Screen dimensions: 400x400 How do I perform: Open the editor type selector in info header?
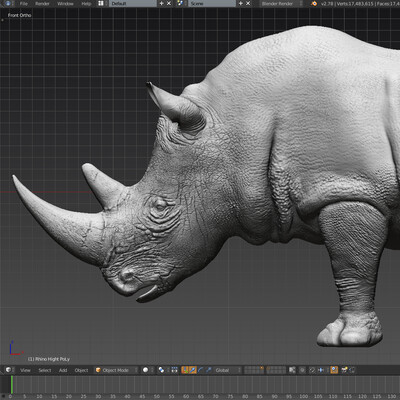point(8,3)
